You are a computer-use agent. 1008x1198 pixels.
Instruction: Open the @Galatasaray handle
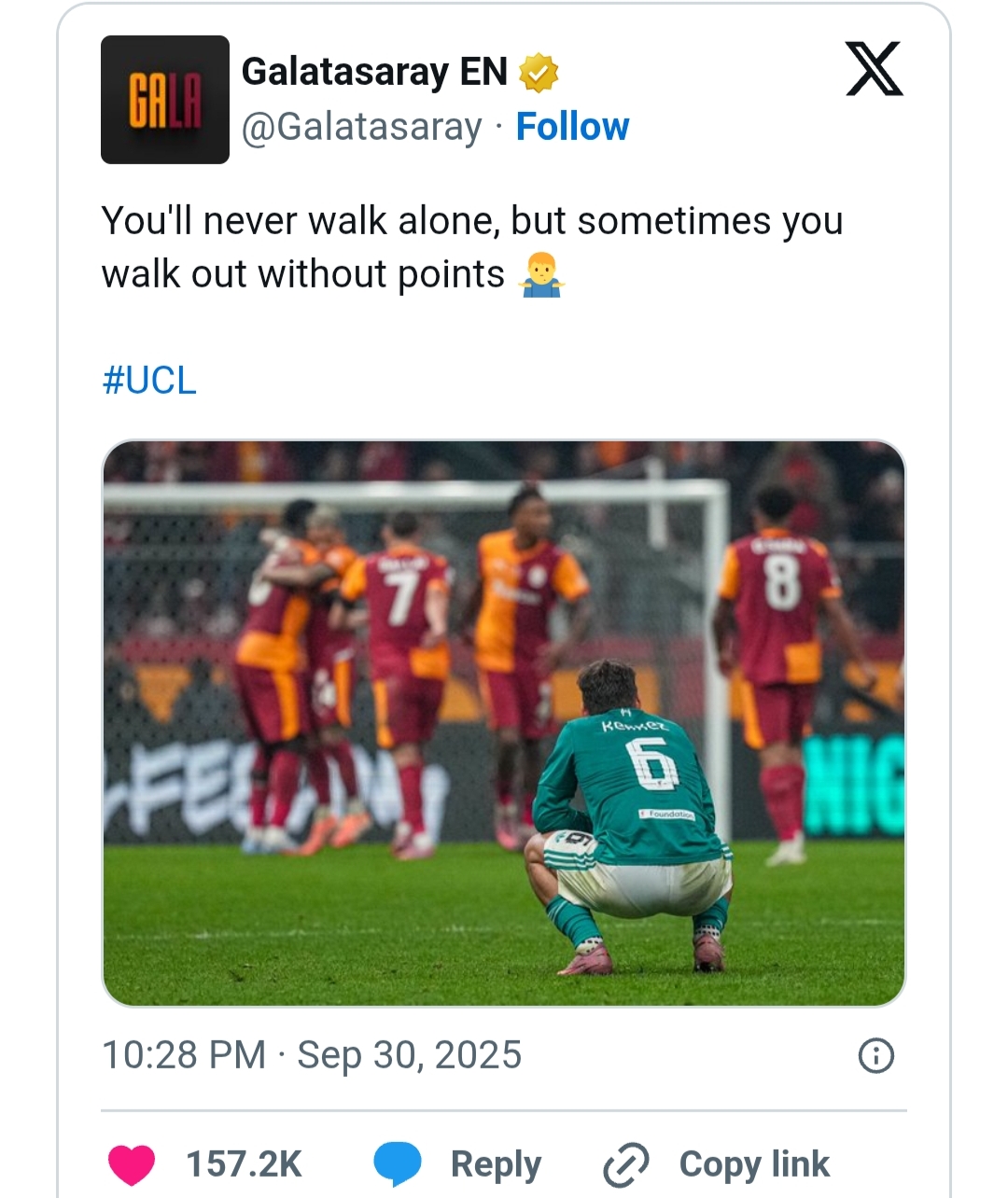pyautogui.click(x=362, y=127)
